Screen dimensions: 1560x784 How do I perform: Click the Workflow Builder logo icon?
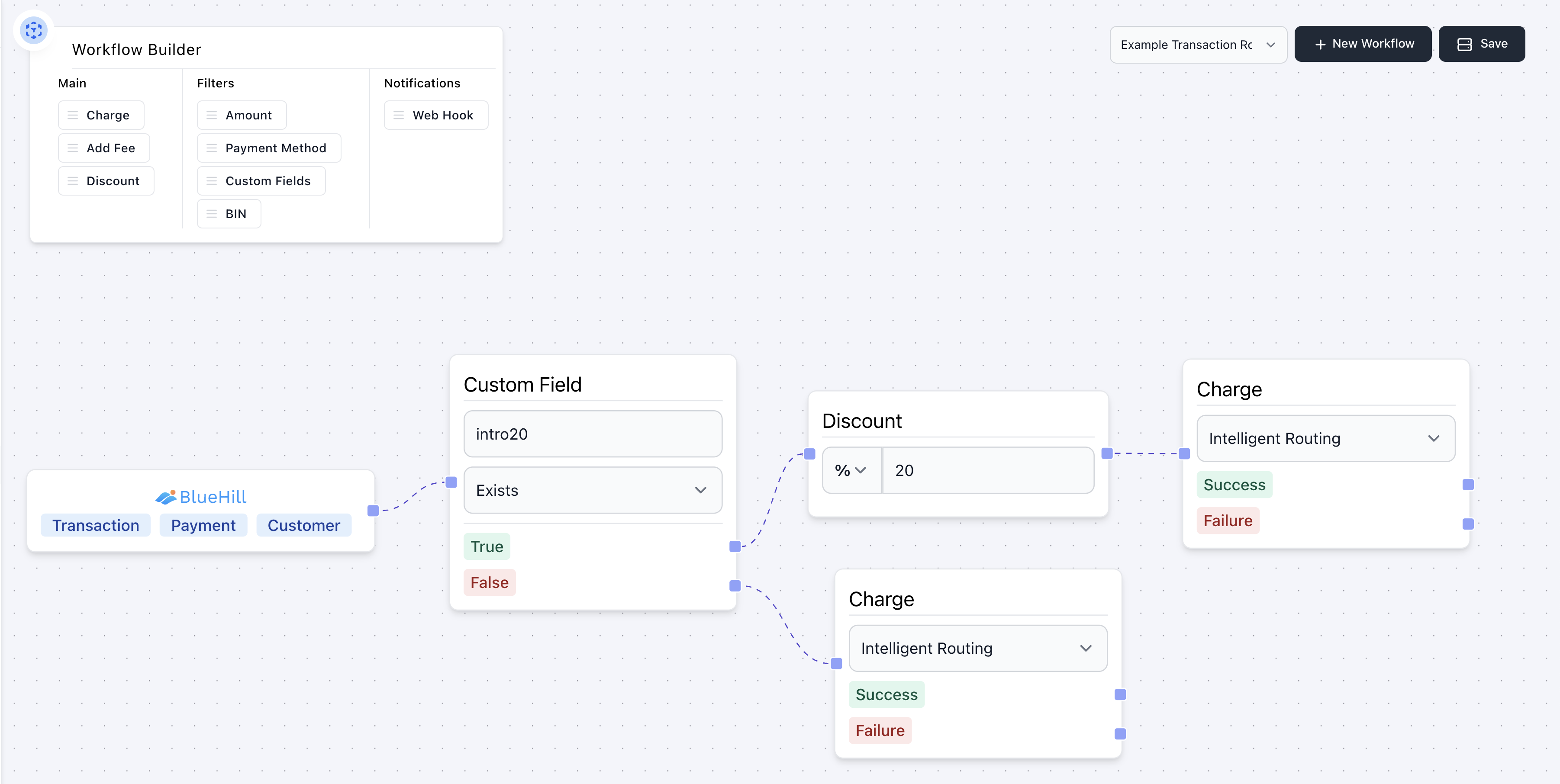(x=34, y=30)
